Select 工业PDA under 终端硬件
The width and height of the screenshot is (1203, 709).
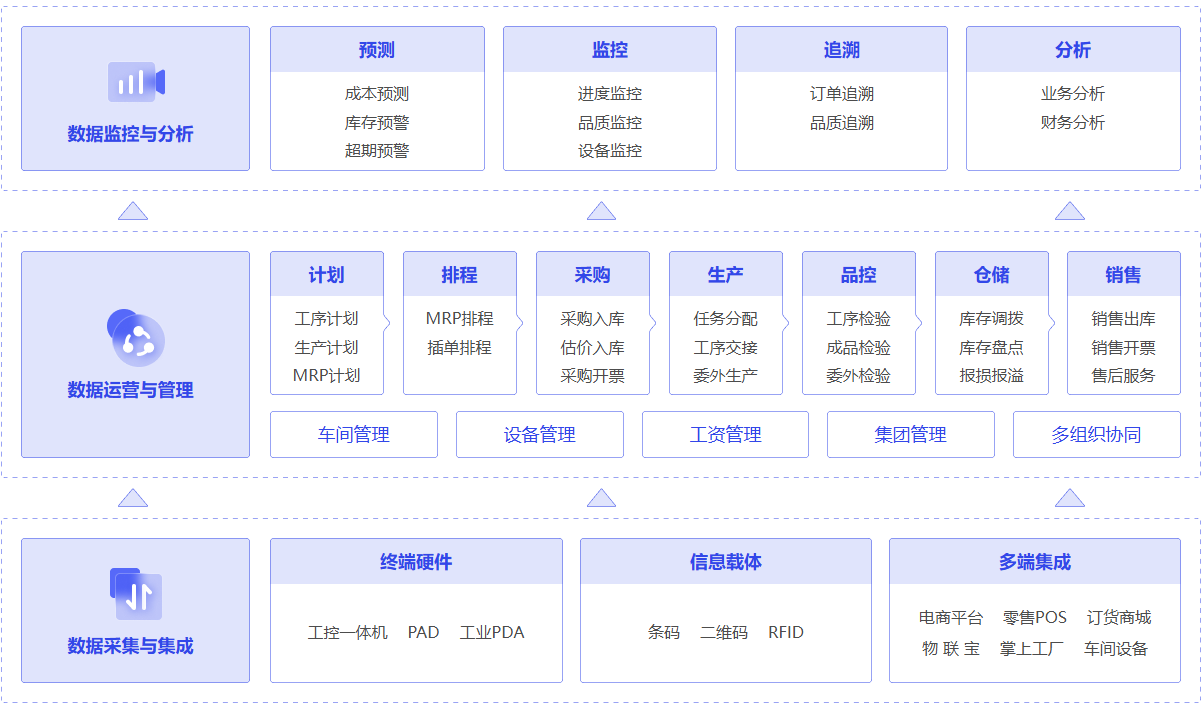pos(492,633)
